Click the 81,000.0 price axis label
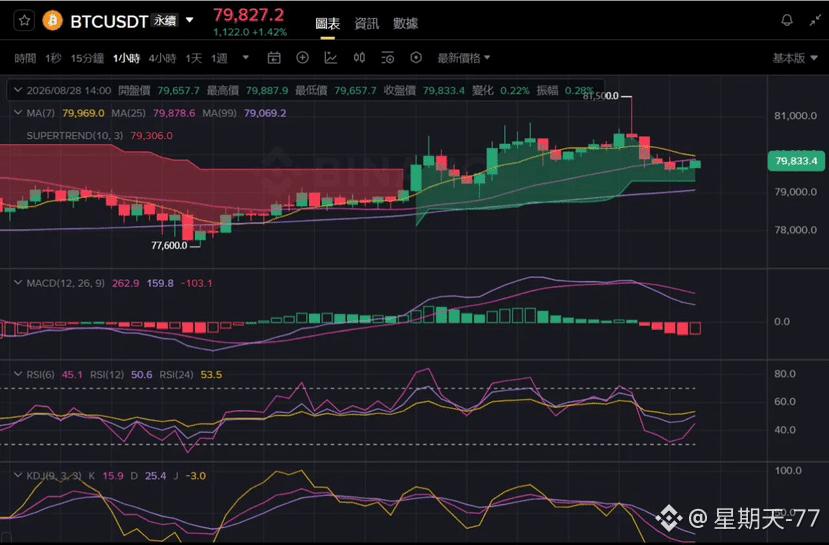Screen dimensions: 829x545 coord(795,116)
